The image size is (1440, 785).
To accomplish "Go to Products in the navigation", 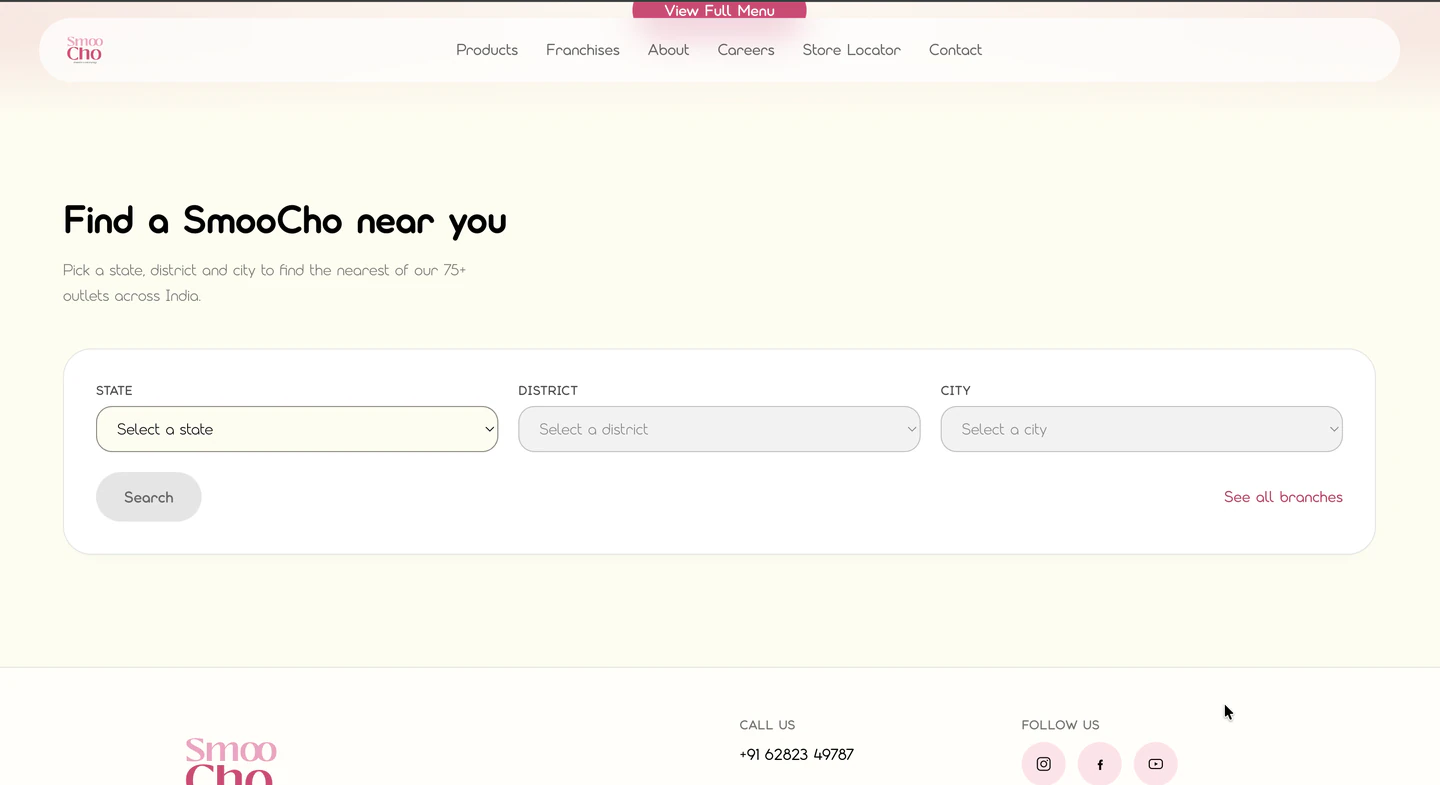I will [487, 50].
